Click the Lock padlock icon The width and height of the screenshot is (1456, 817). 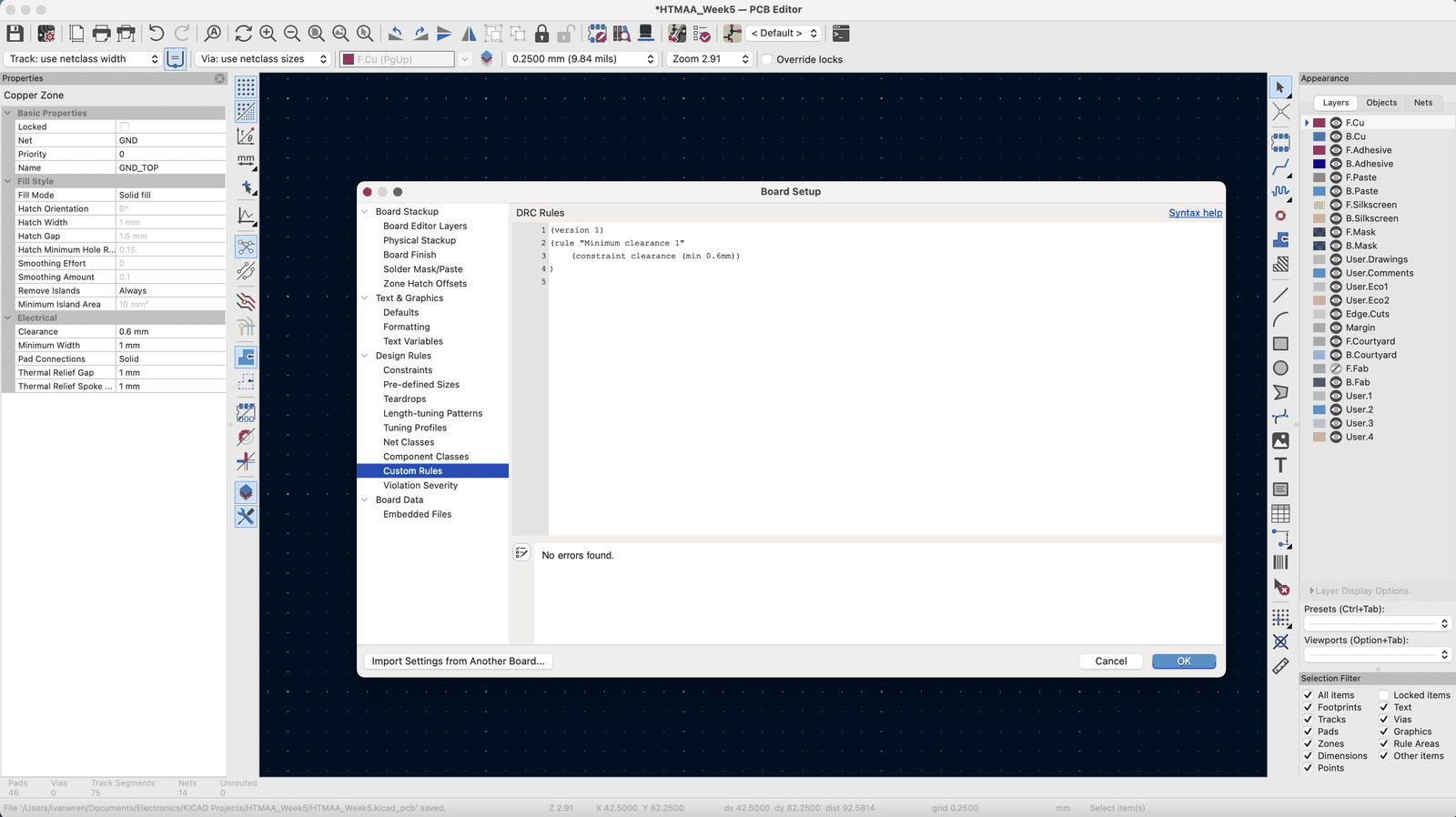[x=541, y=34]
